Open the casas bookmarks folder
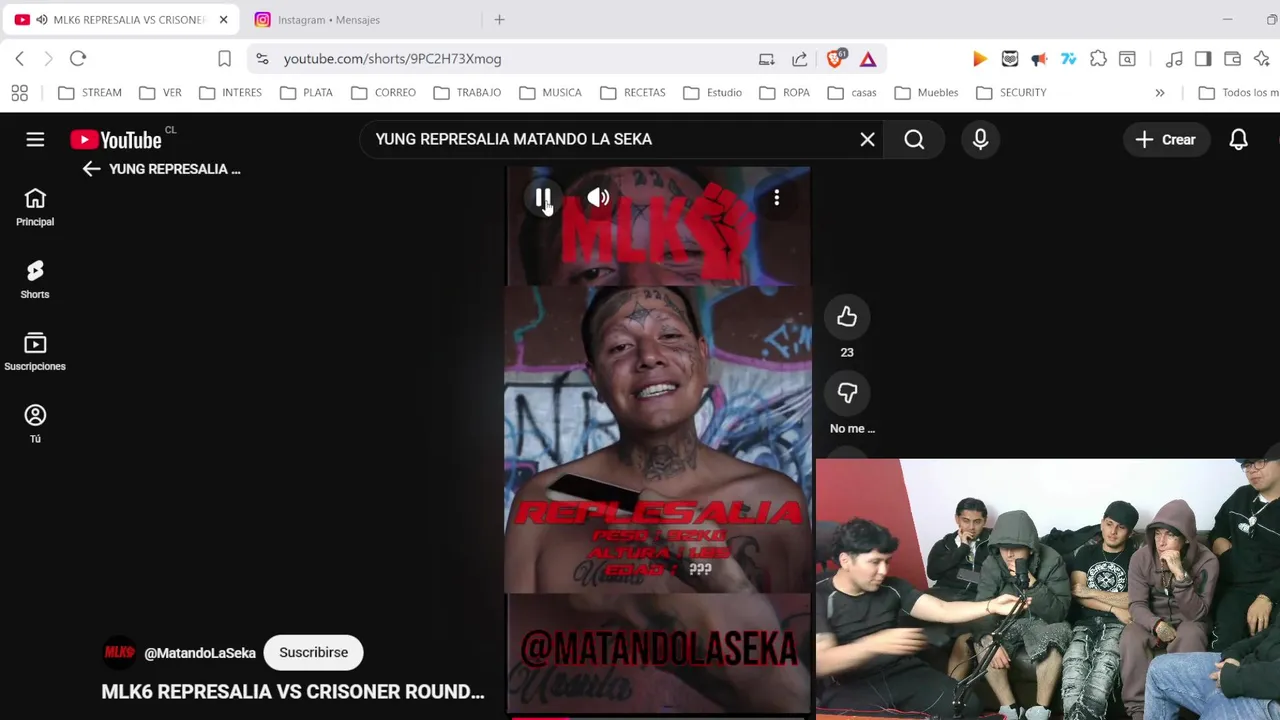 point(853,92)
